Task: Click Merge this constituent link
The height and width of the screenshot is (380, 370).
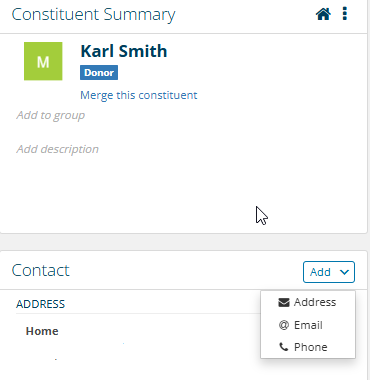Action: pos(139,95)
